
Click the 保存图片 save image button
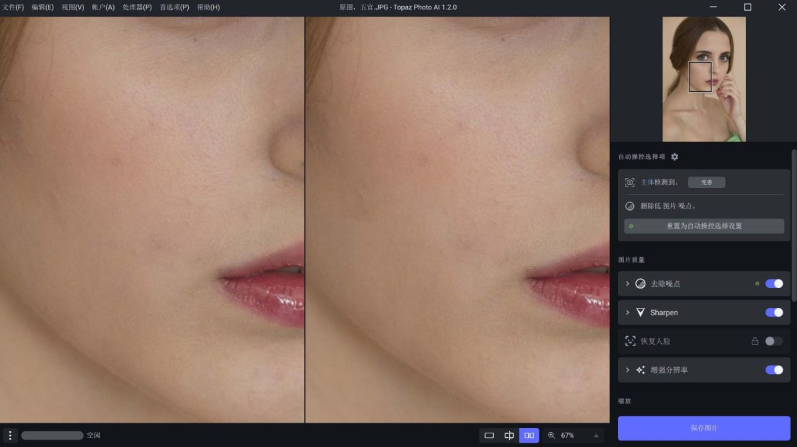coord(704,428)
